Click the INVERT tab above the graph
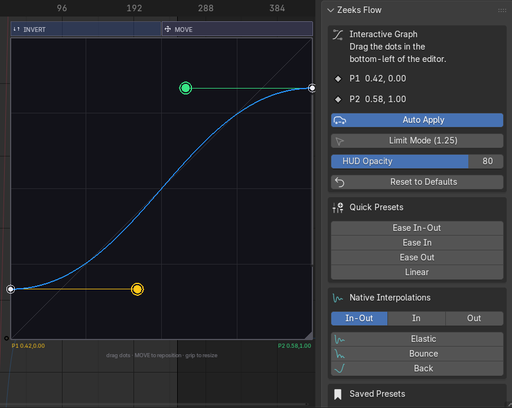Image resolution: width=512 pixels, height=408 pixels. 86,29
